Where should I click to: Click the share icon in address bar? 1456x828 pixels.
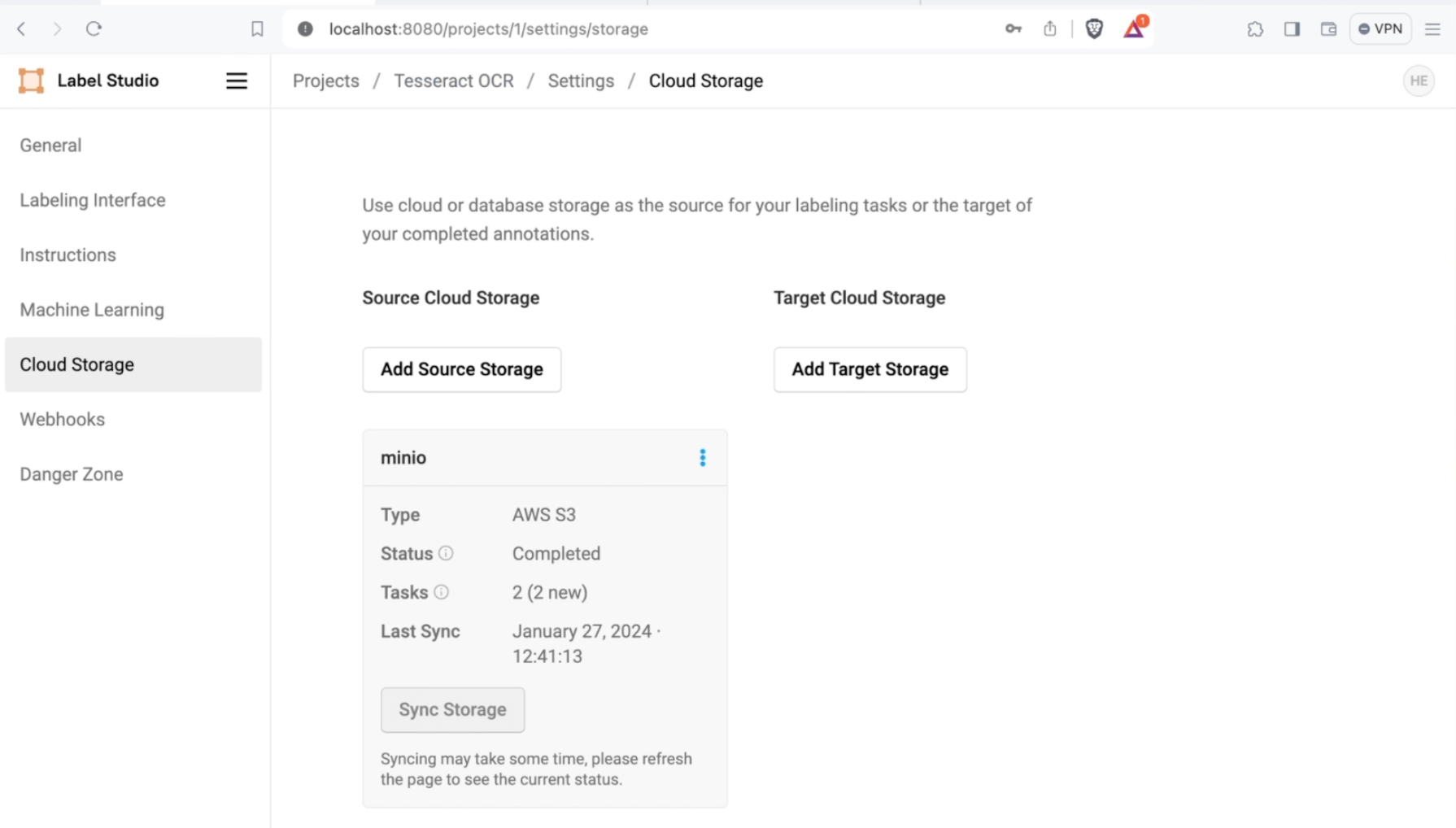1050,29
